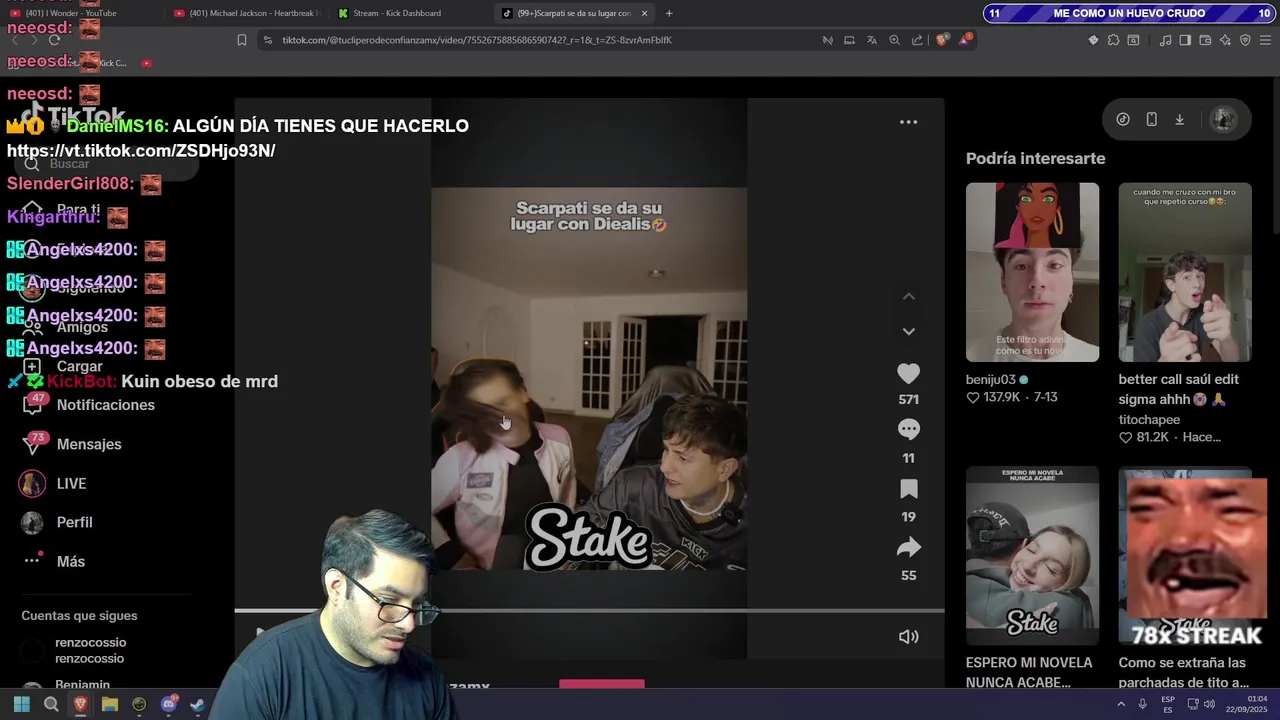Save video with the bookmark icon

(x=908, y=488)
